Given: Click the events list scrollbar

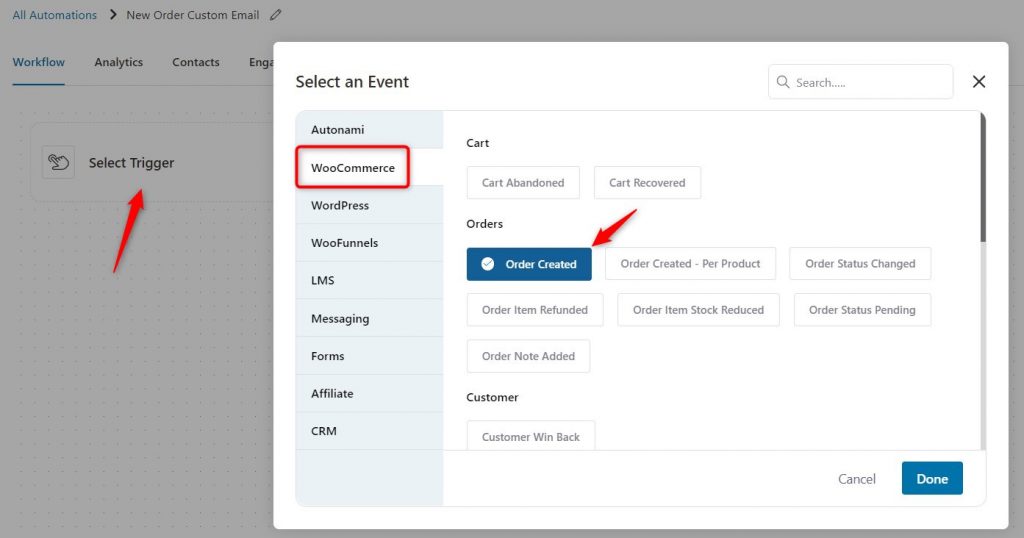Looking at the screenshot, I should click(x=983, y=178).
